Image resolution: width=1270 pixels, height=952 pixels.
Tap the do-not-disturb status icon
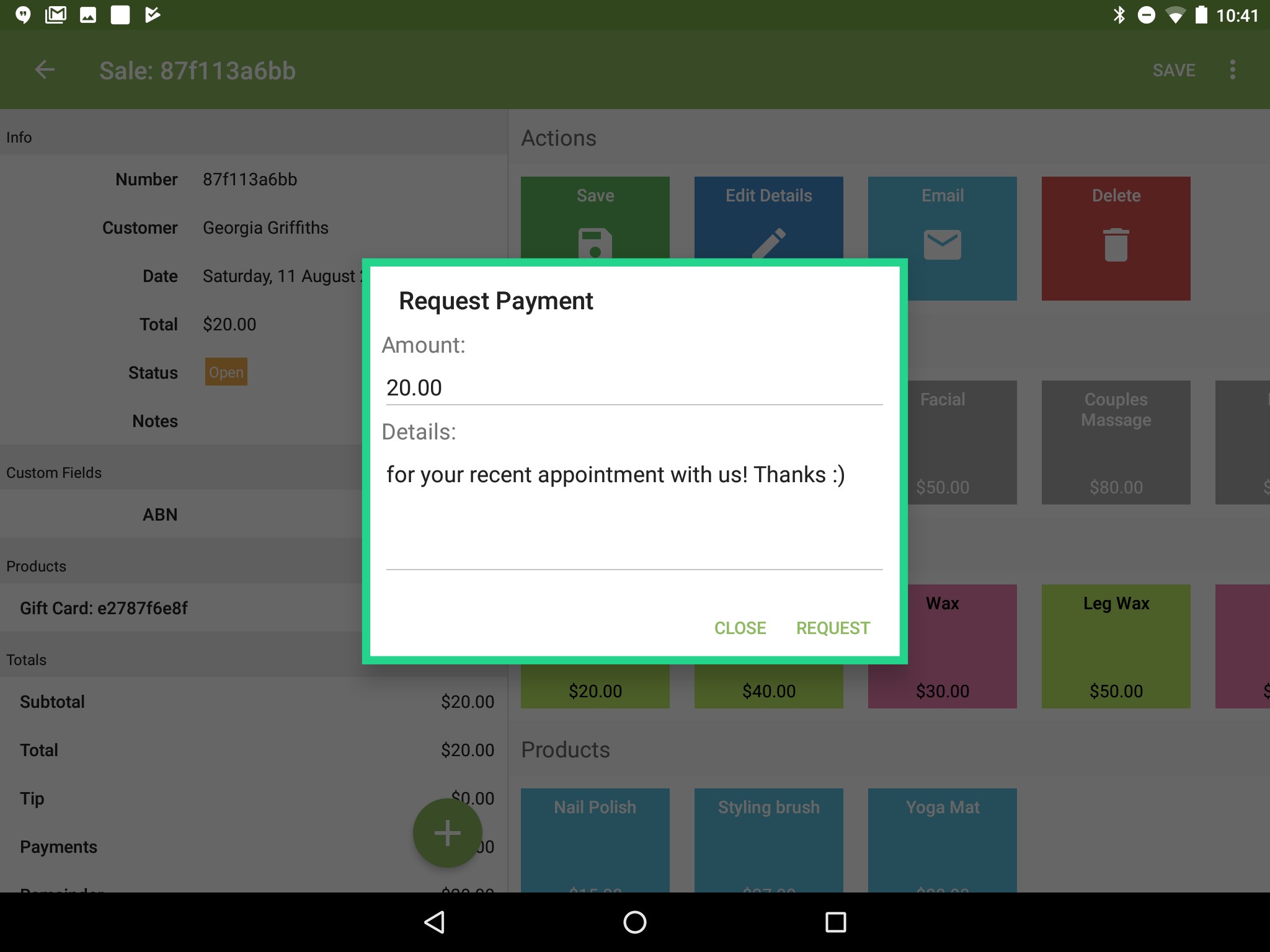point(1147,15)
